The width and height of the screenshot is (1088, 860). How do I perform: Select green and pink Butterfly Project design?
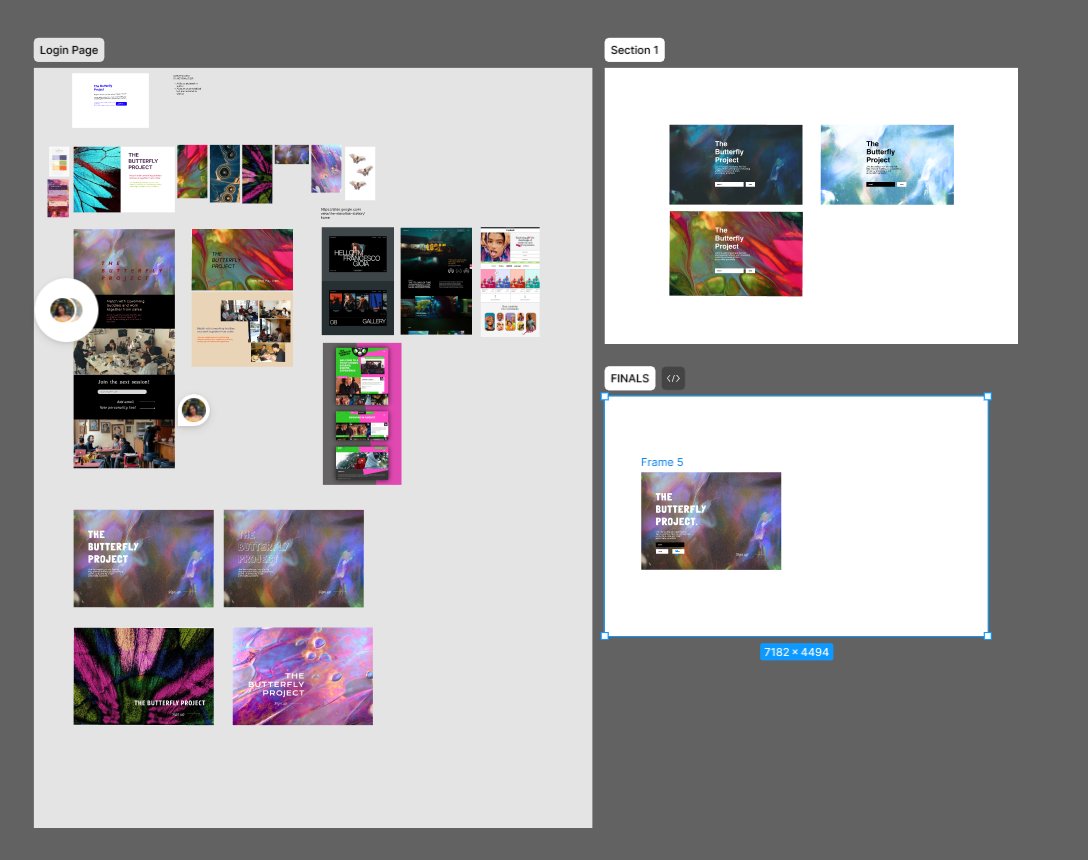(736, 254)
